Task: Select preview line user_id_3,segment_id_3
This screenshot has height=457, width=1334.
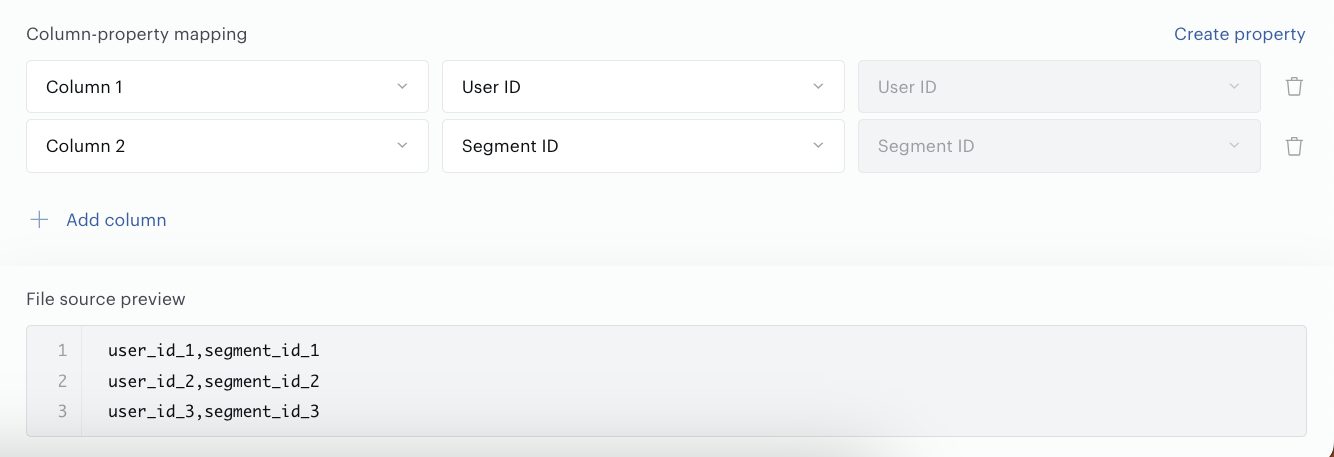Action: (213, 411)
